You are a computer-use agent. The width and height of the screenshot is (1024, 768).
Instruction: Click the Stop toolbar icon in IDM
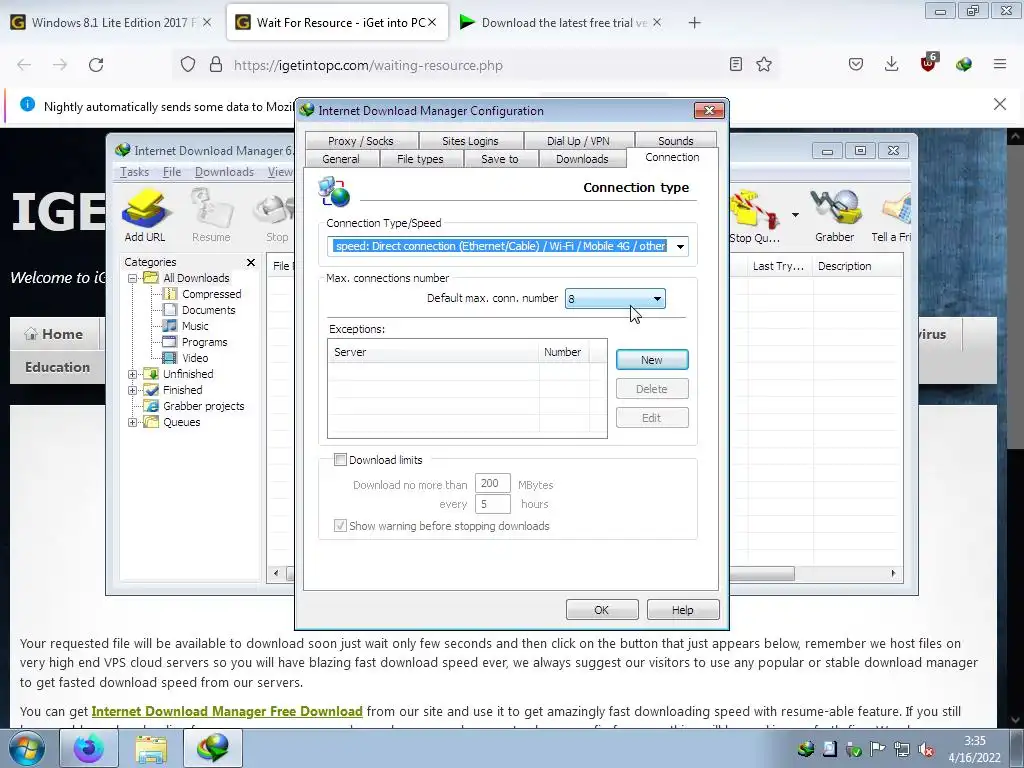pos(276,216)
